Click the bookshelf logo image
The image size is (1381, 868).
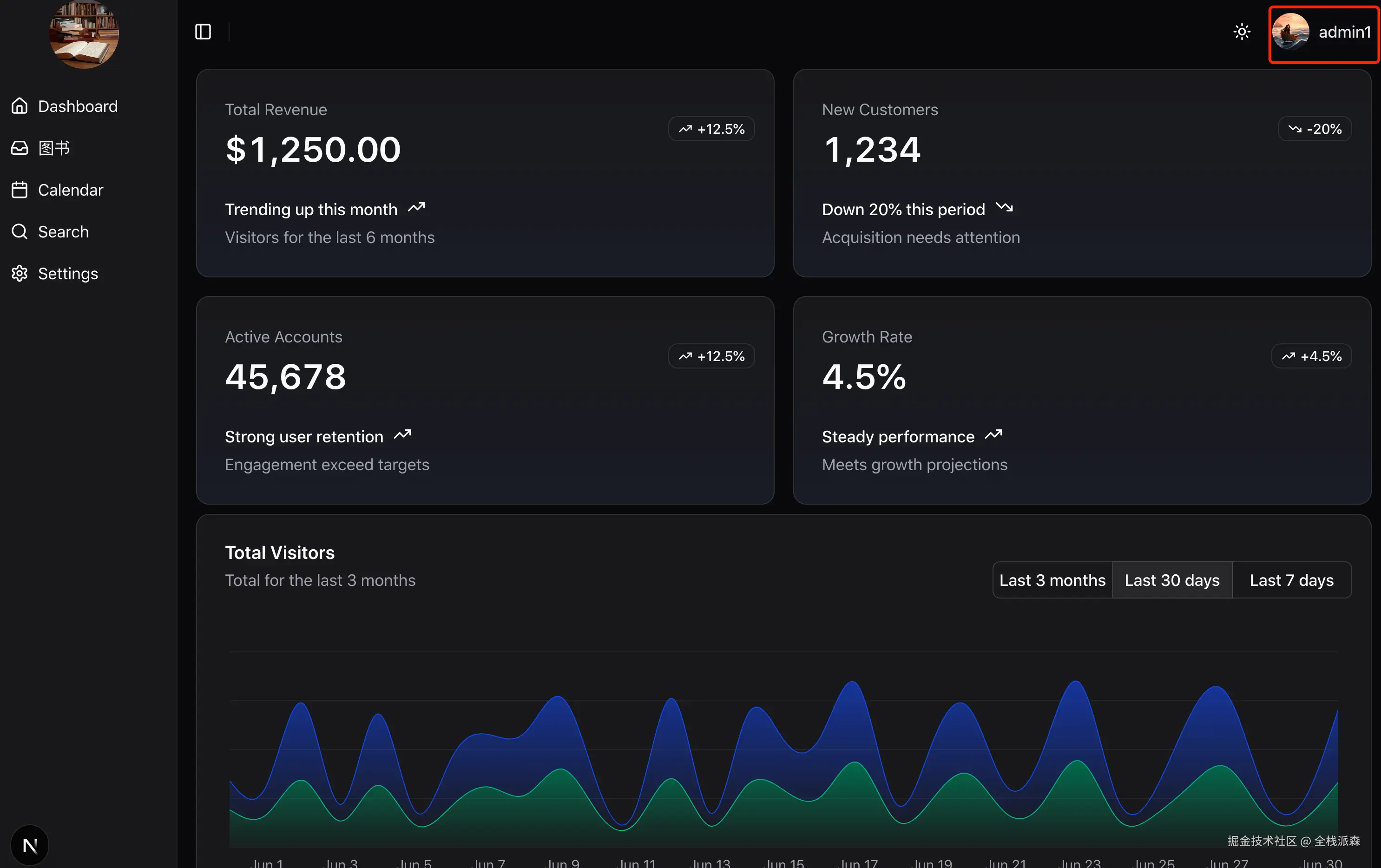pos(84,34)
